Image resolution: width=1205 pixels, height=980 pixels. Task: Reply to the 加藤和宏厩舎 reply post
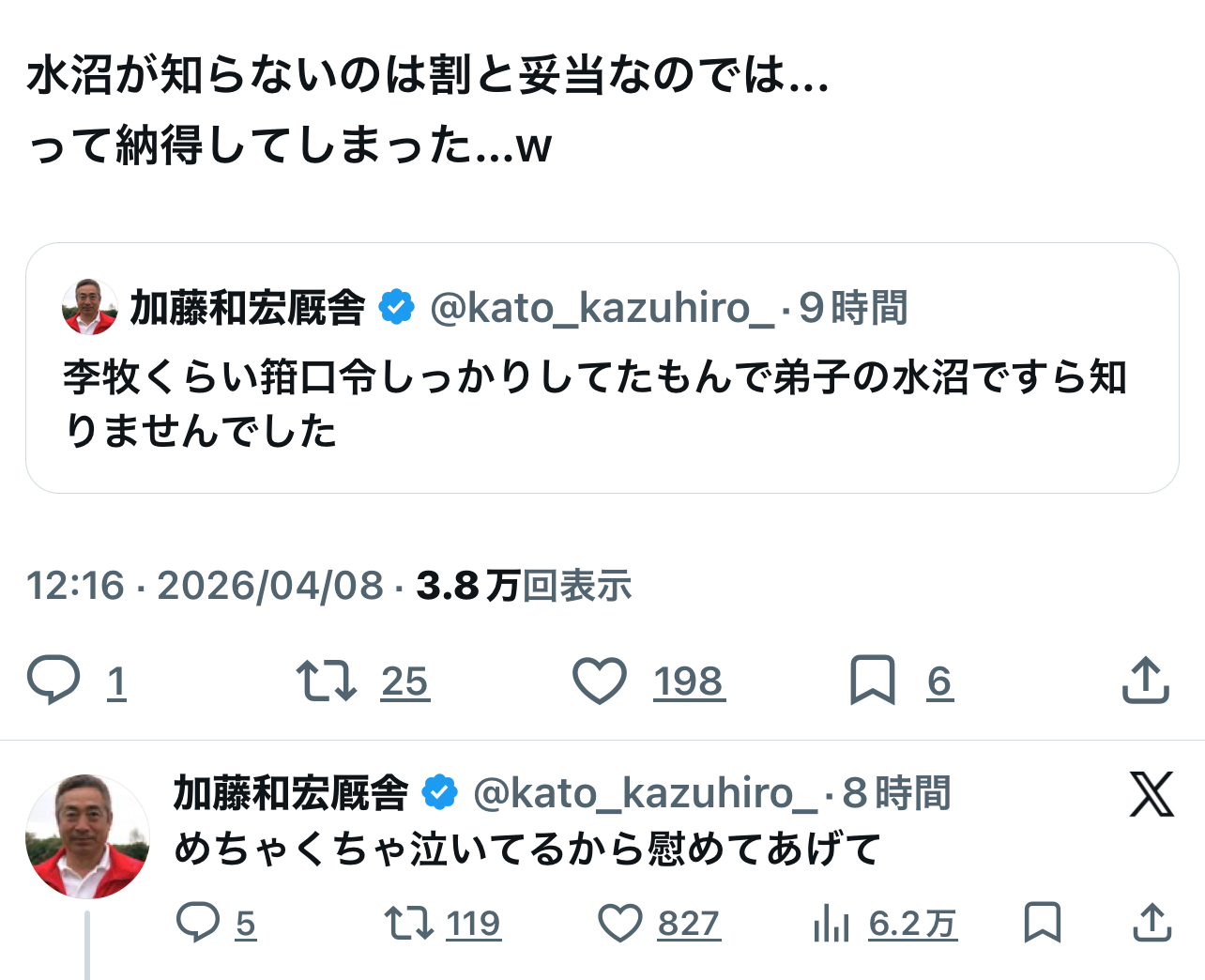tap(198, 923)
